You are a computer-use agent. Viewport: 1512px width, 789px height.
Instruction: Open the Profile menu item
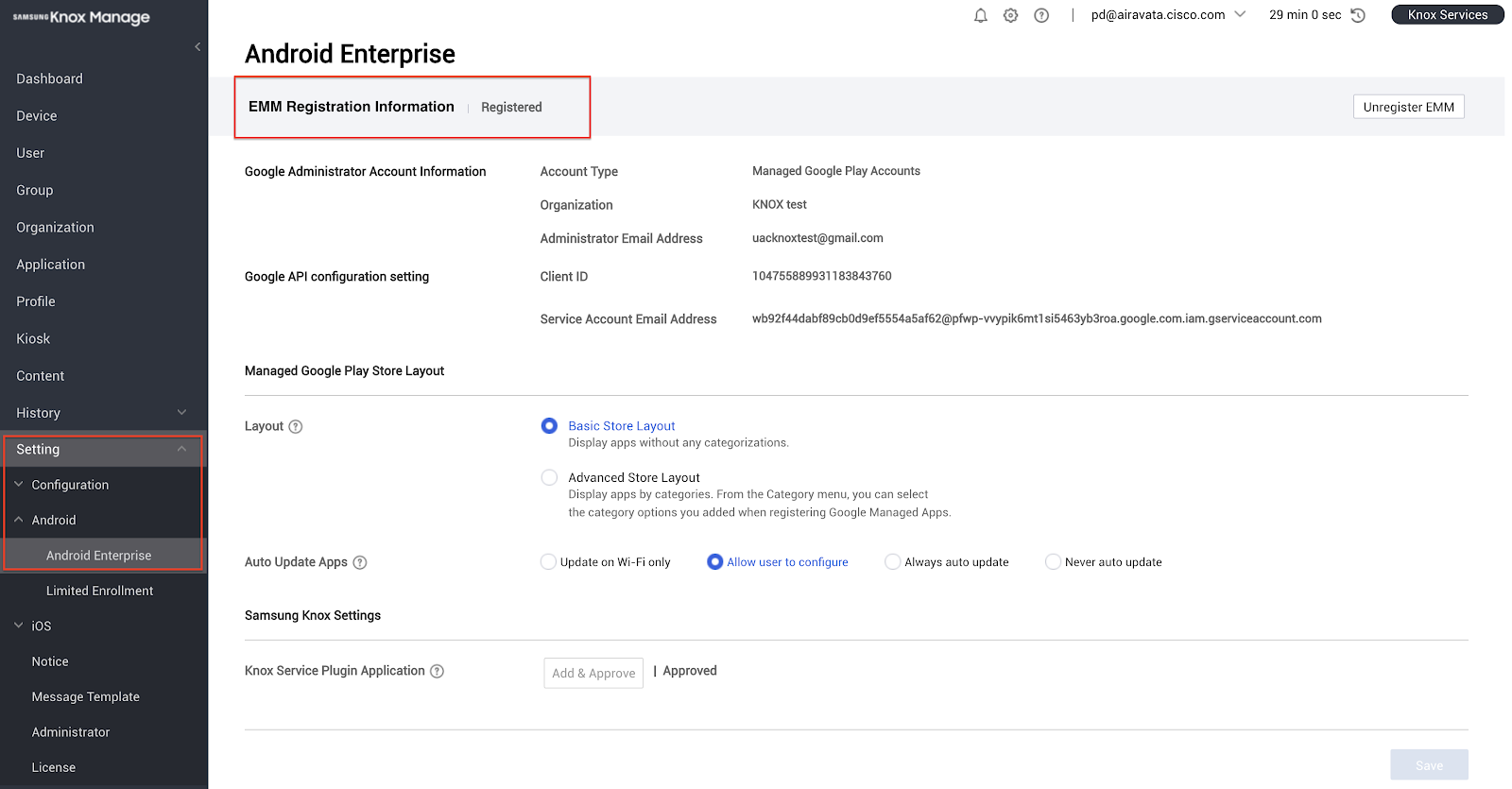click(x=36, y=301)
